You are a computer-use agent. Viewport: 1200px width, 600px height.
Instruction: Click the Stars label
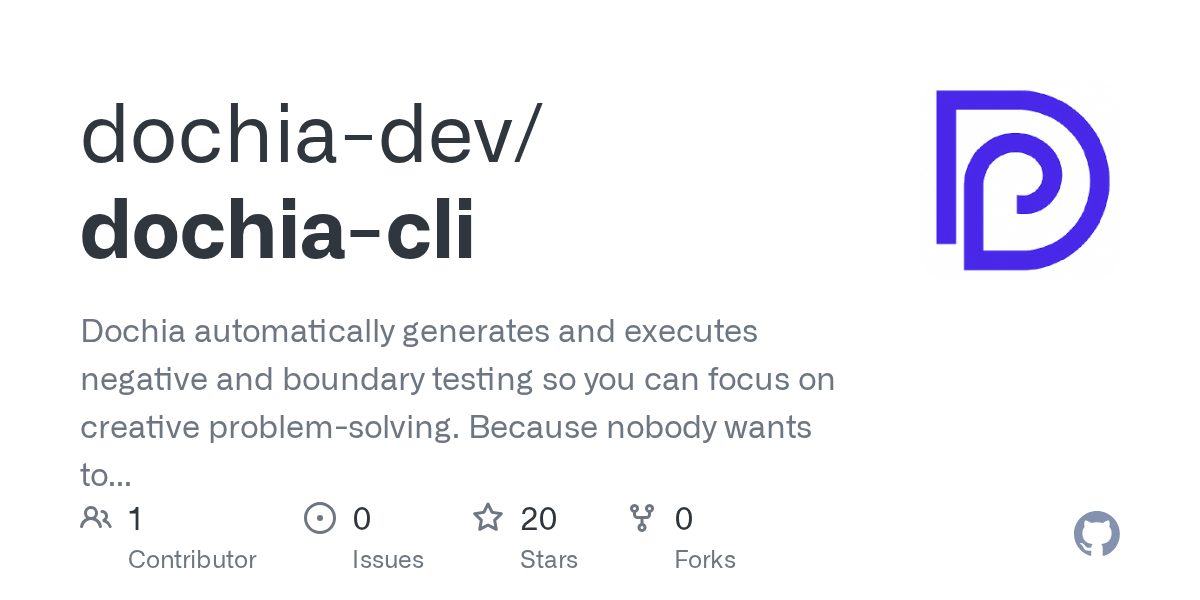[x=549, y=559]
